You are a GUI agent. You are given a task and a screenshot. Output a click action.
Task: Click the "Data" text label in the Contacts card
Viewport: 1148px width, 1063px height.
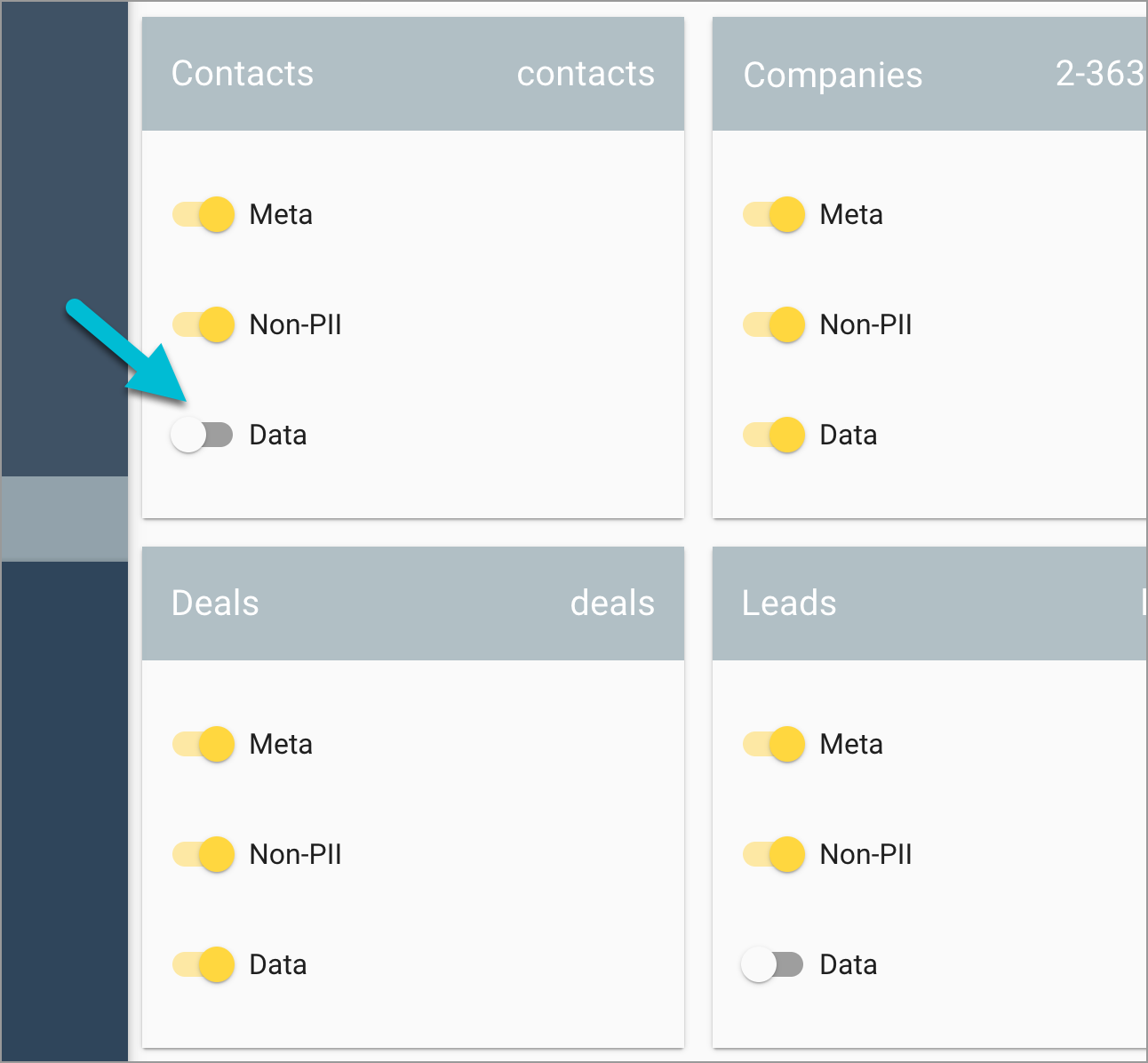click(278, 435)
